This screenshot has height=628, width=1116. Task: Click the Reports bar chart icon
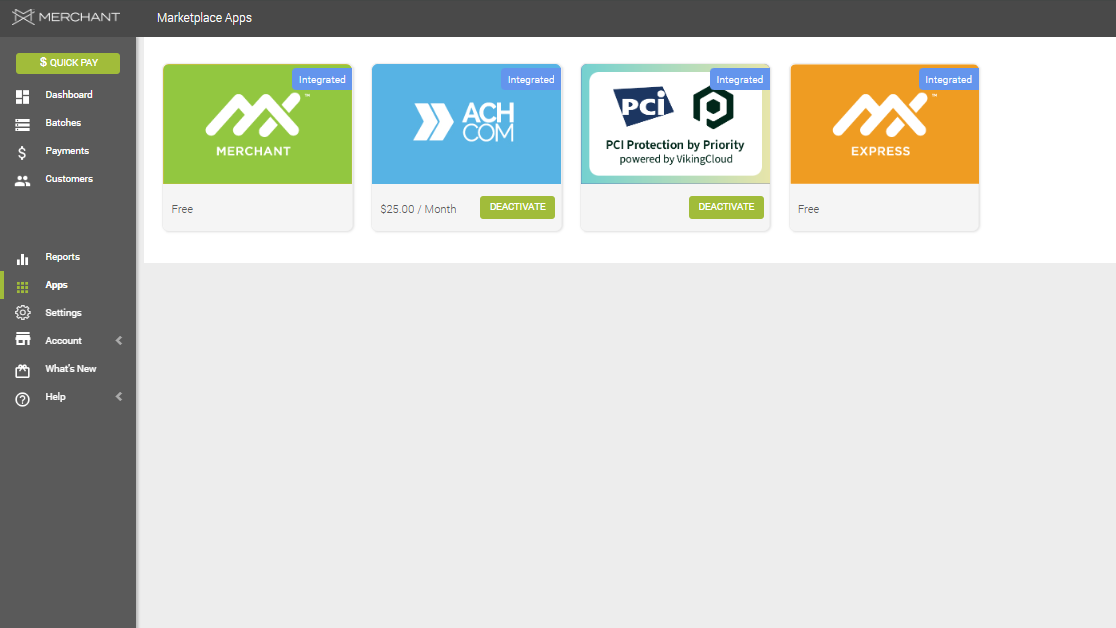pos(23,258)
